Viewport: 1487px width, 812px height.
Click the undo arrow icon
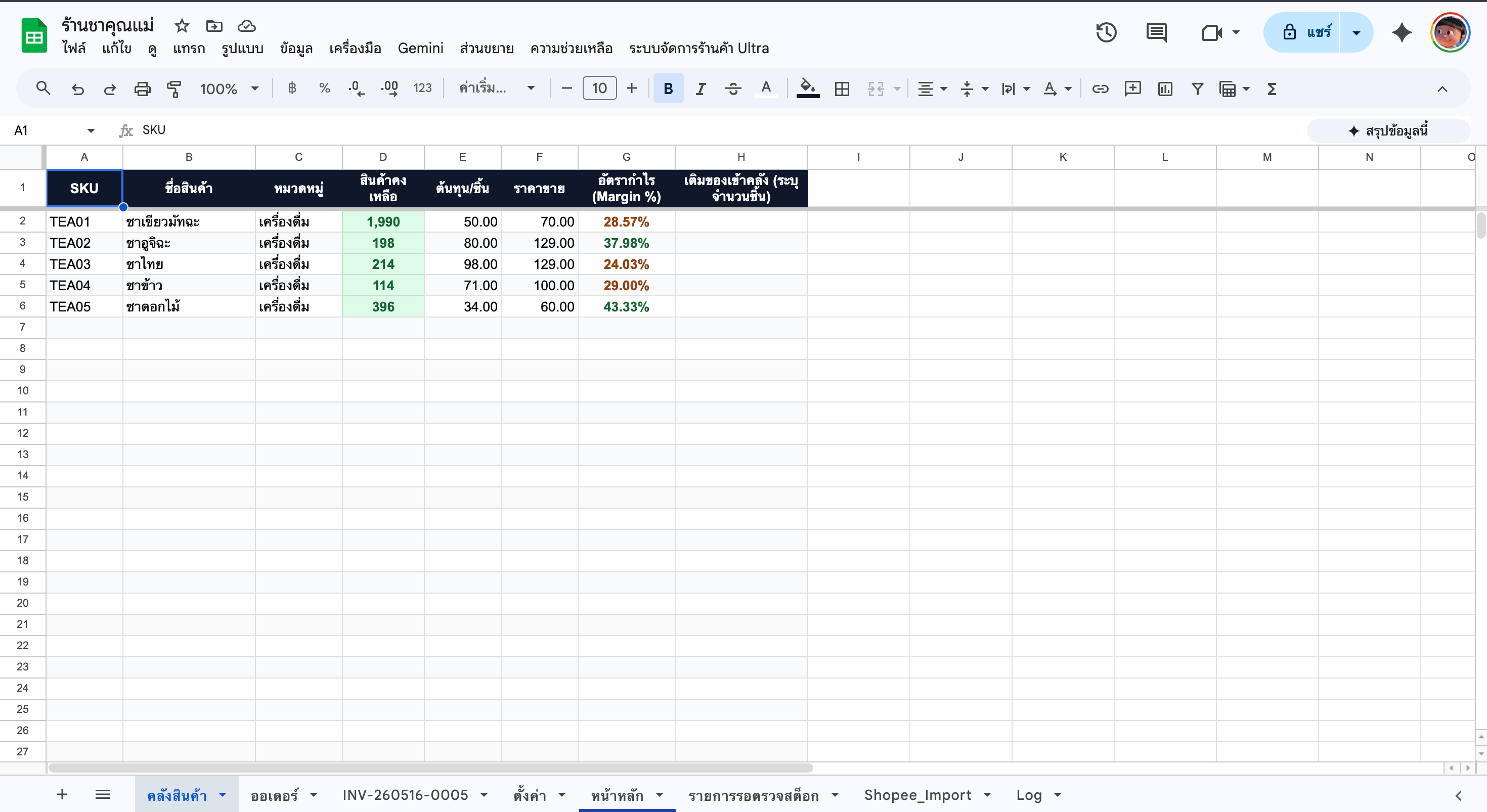[77, 88]
